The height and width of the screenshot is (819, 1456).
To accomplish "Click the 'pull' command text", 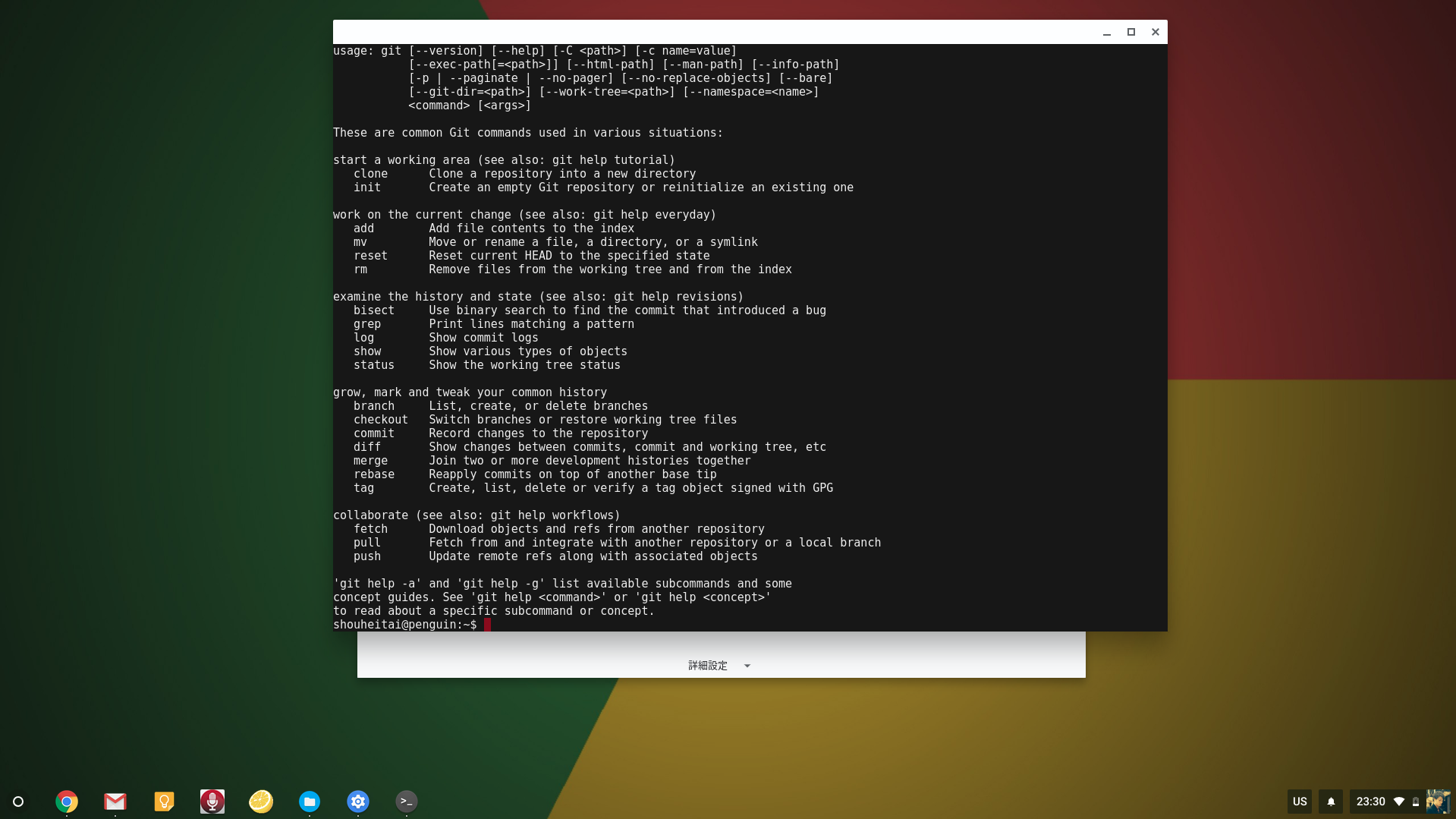I will 367,543.
